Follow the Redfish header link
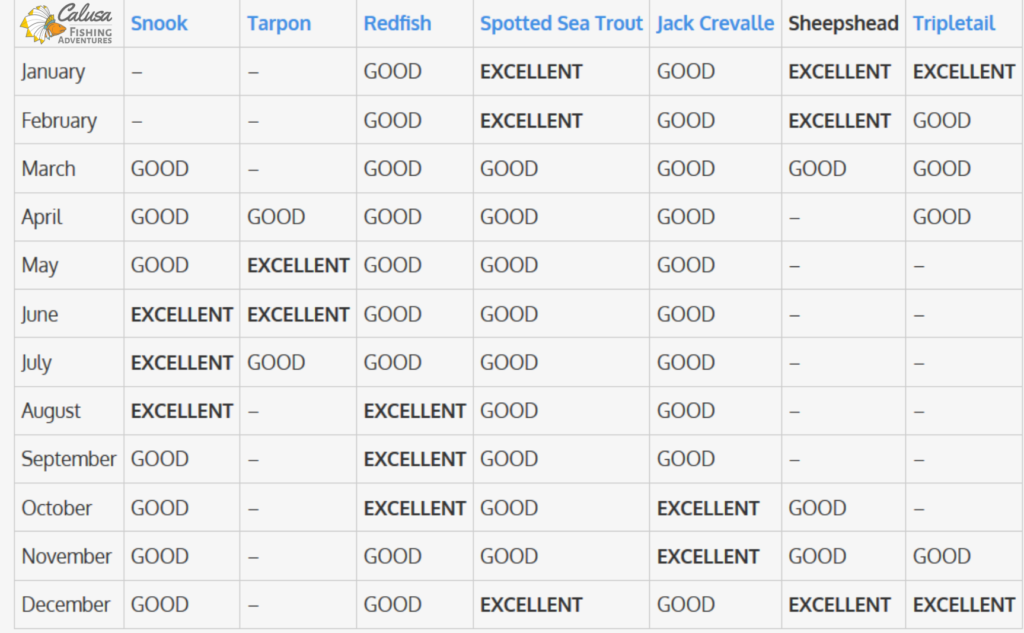Screen dimensions: 1024x633 click(x=397, y=24)
